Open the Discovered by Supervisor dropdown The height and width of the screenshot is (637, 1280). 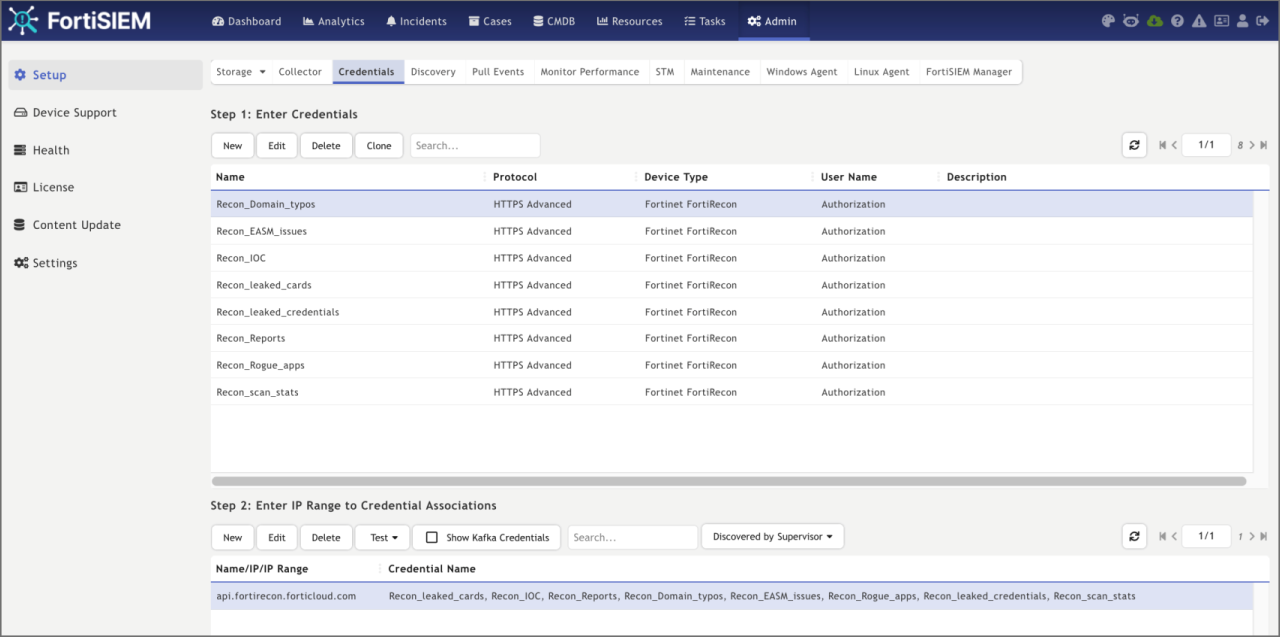(772, 536)
